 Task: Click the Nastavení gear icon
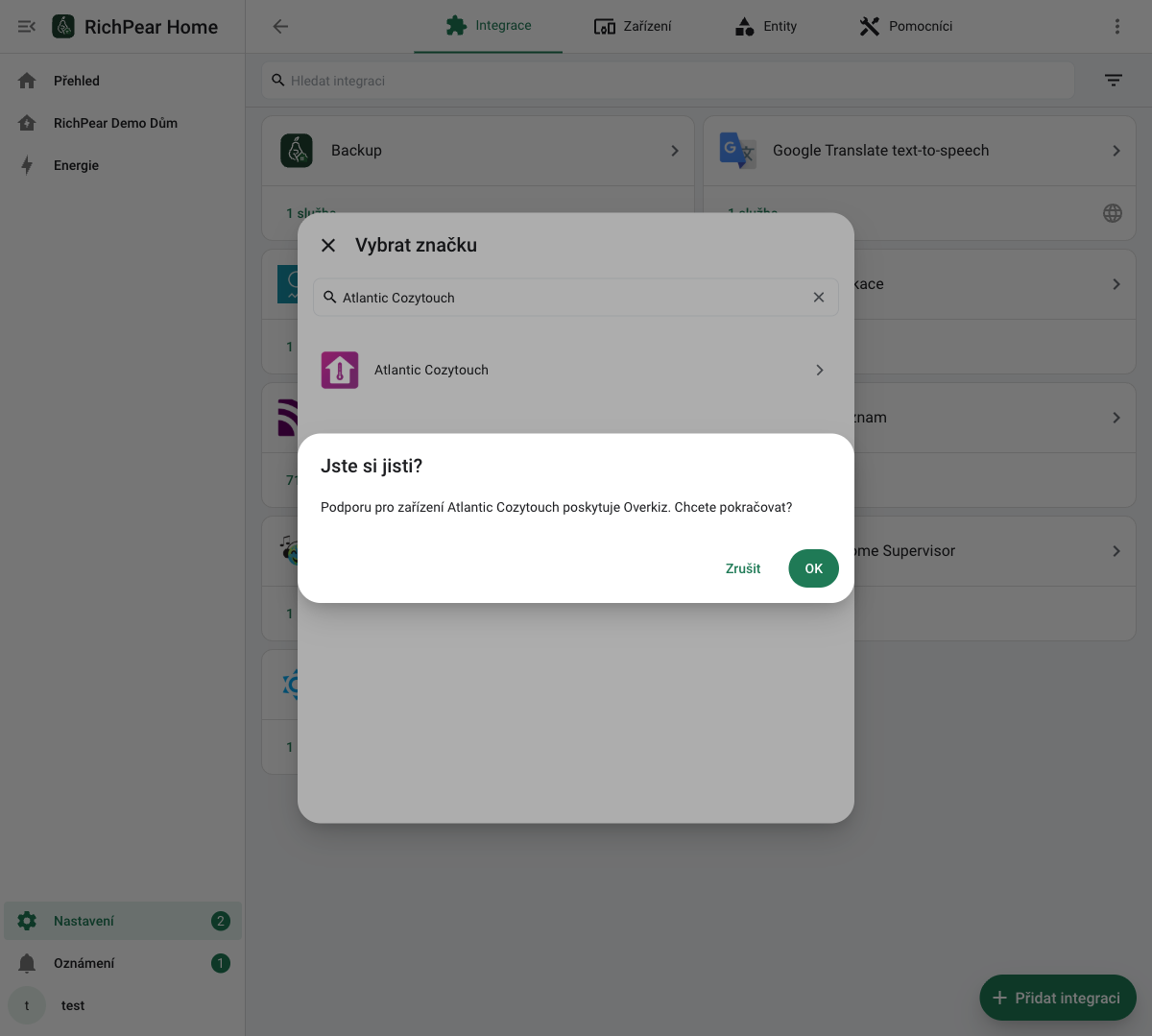point(27,921)
